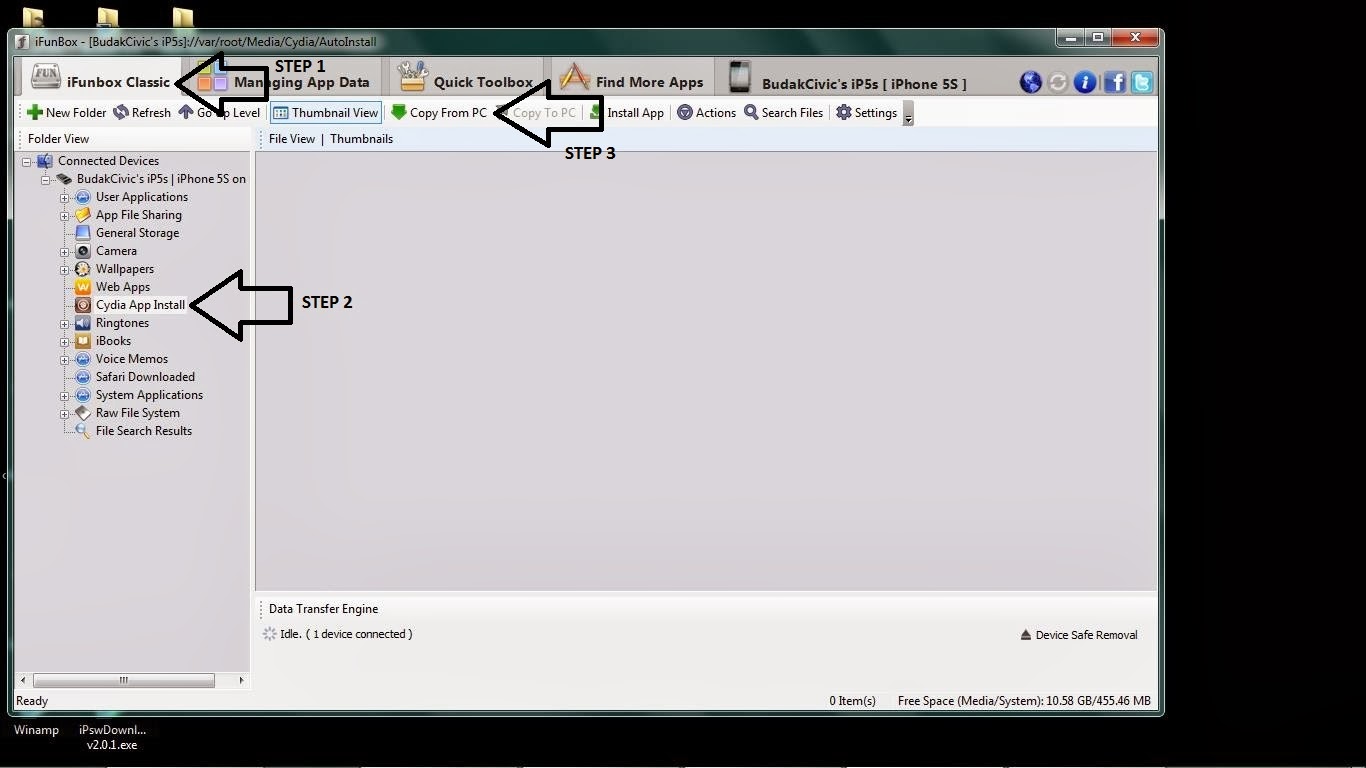Screen dimensions: 1366x768
Task: Click the Web Apps icon
Action: (x=83, y=287)
